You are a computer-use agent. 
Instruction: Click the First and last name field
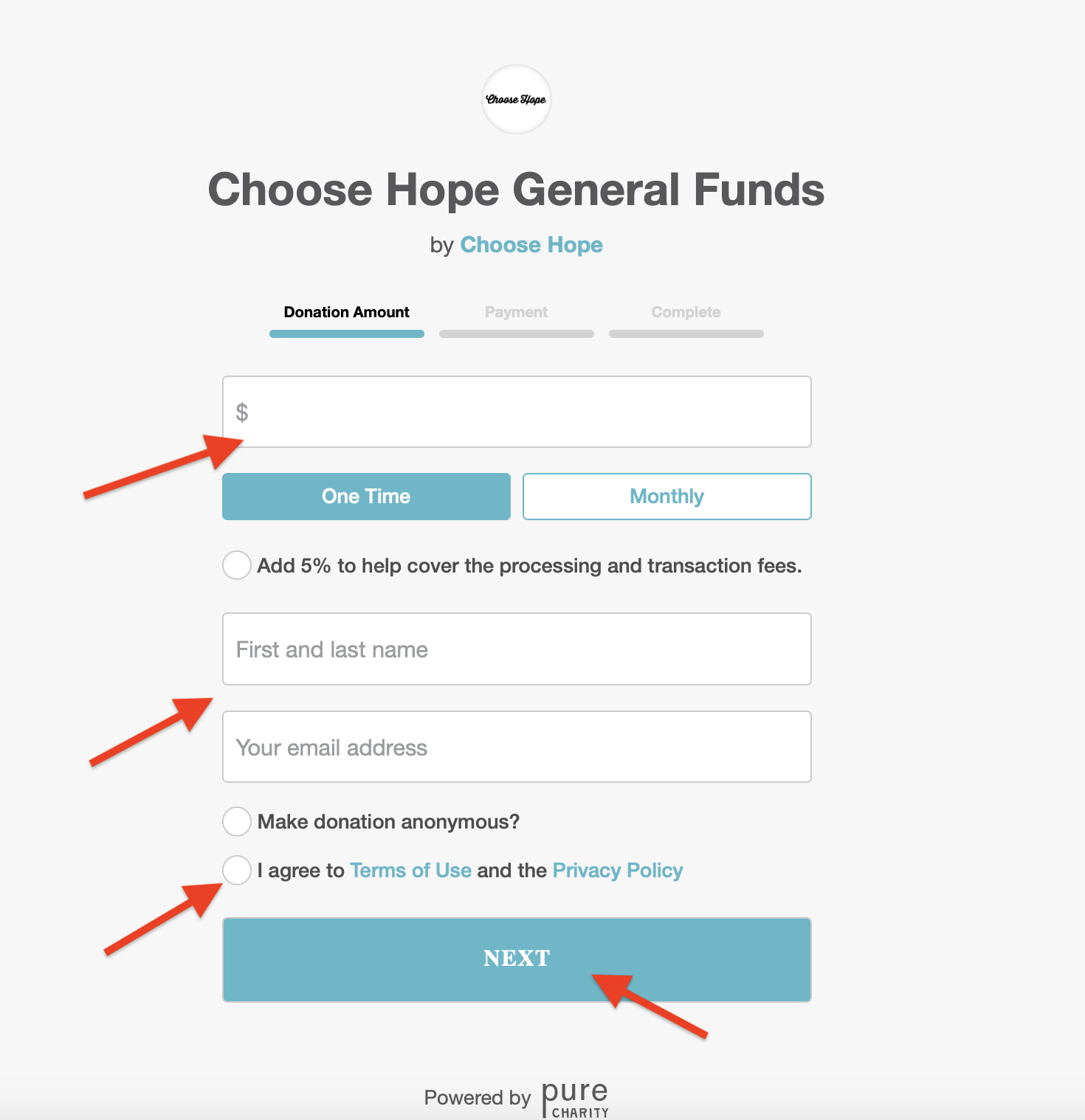pos(517,649)
